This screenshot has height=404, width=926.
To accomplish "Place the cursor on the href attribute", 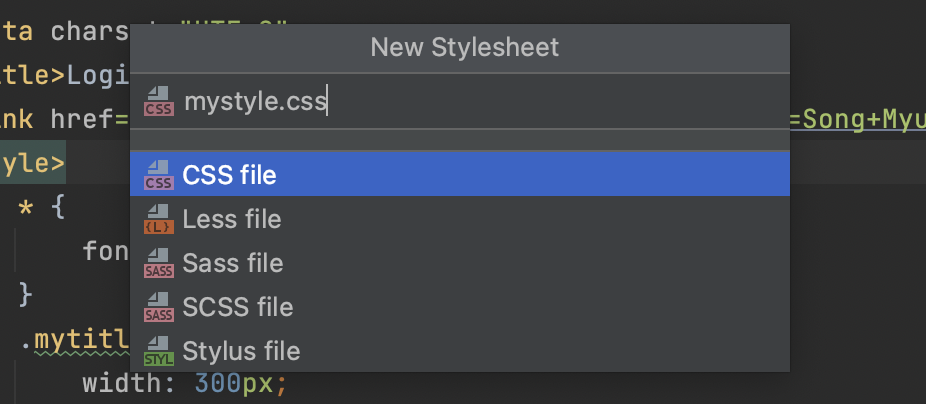I will (82, 120).
